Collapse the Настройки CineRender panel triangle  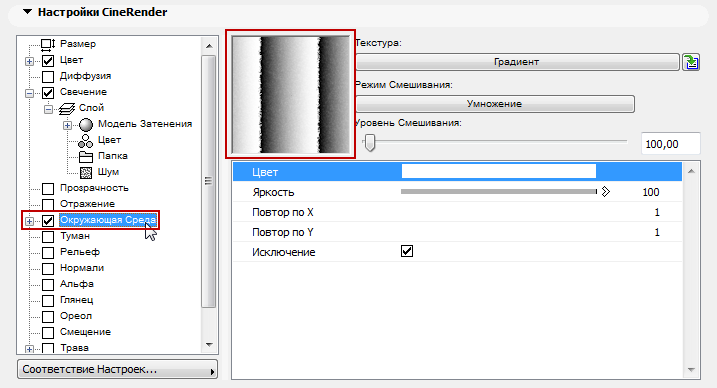27,12
